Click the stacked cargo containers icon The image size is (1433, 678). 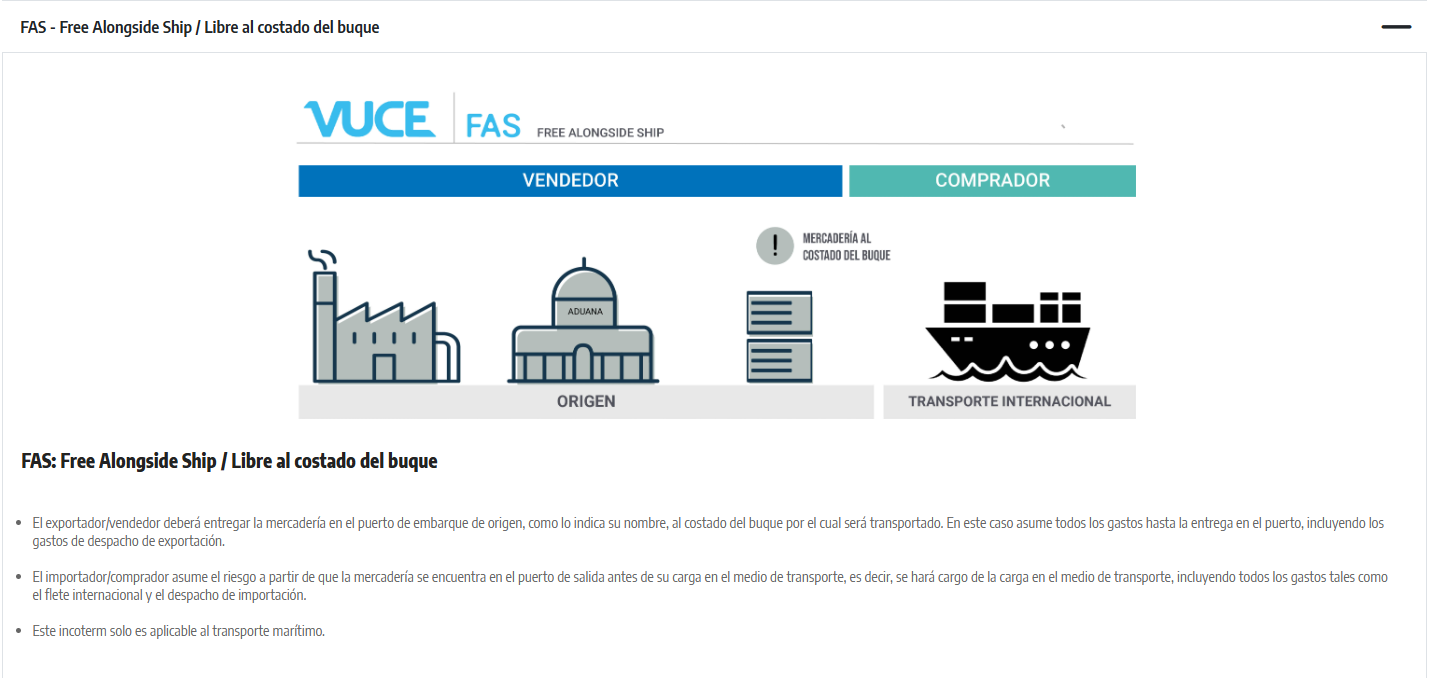click(x=780, y=336)
